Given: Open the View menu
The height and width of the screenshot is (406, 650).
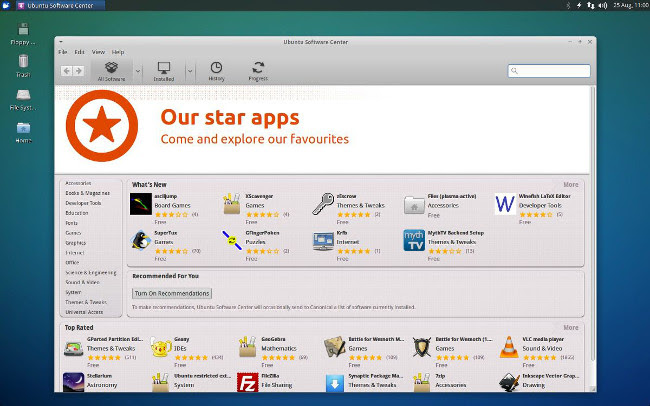Looking at the screenshot, I should pos(98,52).
